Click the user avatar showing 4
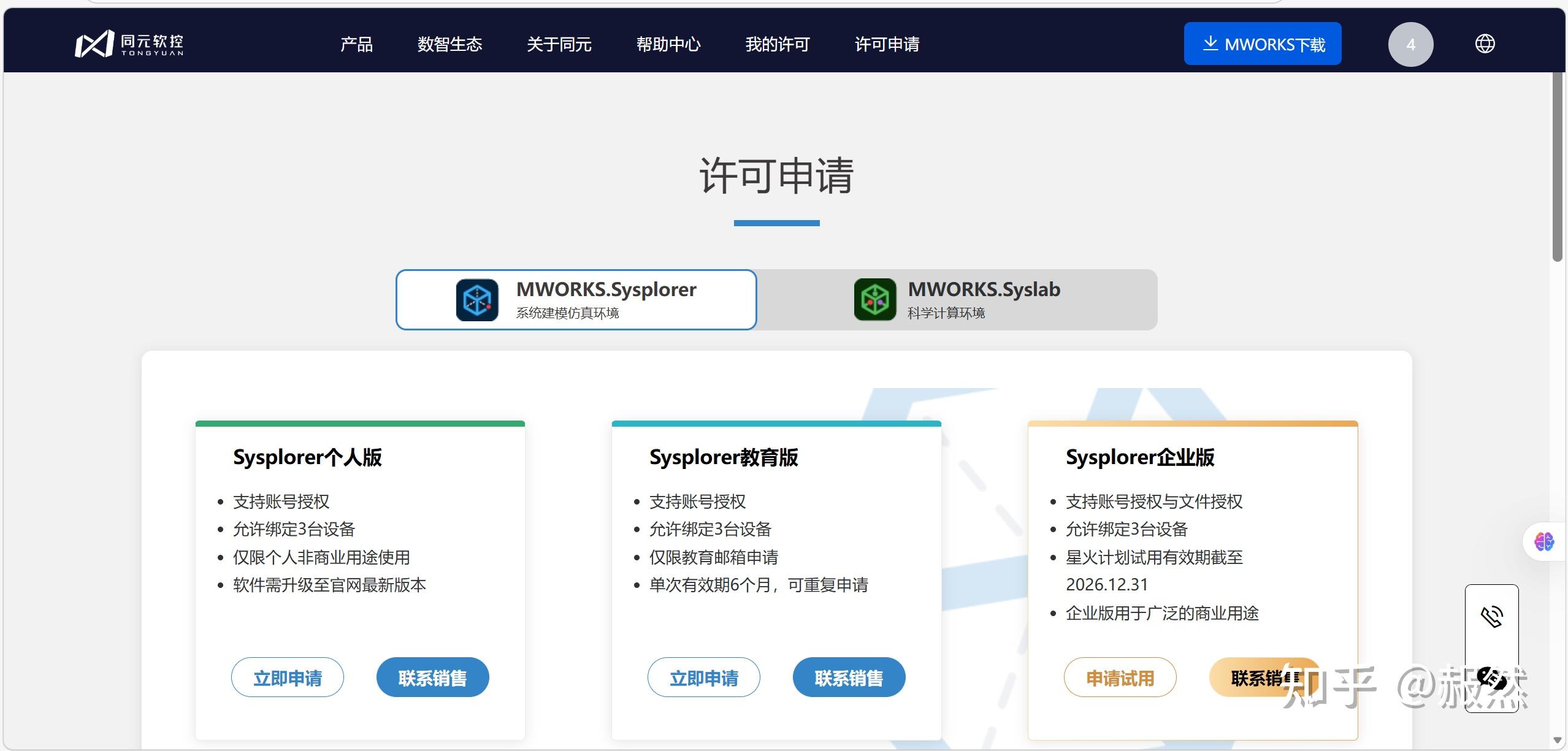This screenshot has height=751, width=1568. point(1410,44)
